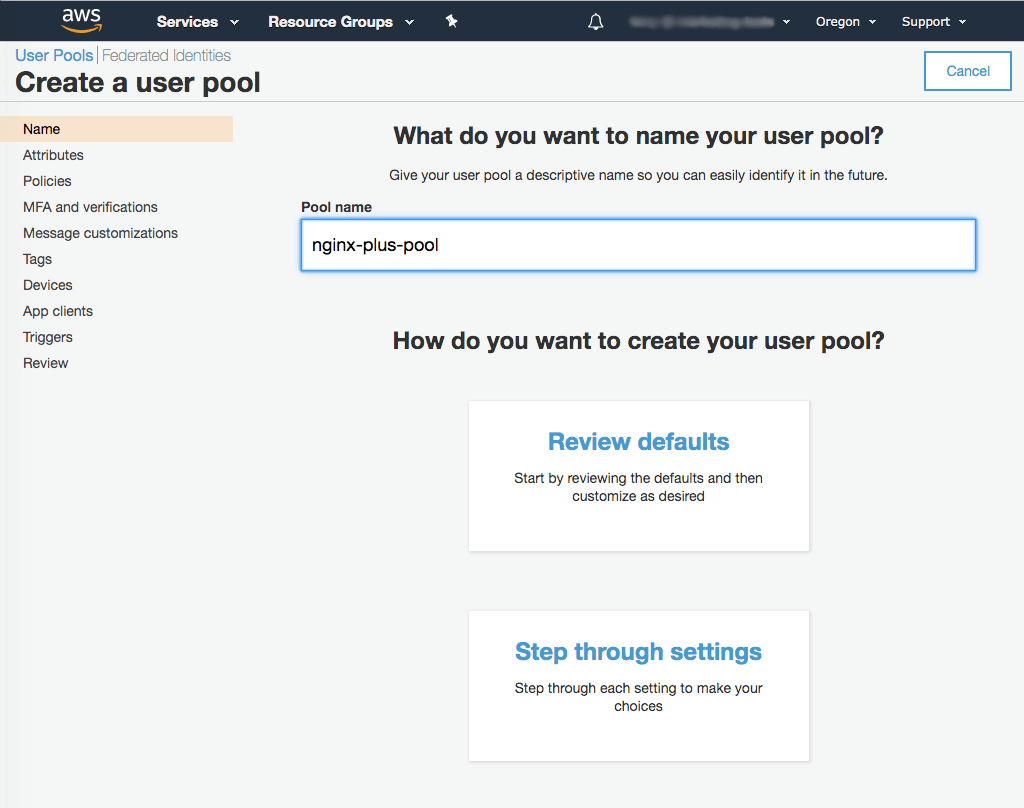
Task: Choose the Review defaults option
Action: [638, 475]
